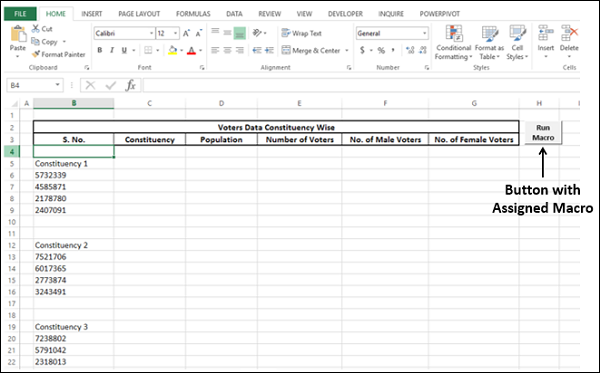
Task: Click the Cut scissors icon
Action: pos(36,29)
